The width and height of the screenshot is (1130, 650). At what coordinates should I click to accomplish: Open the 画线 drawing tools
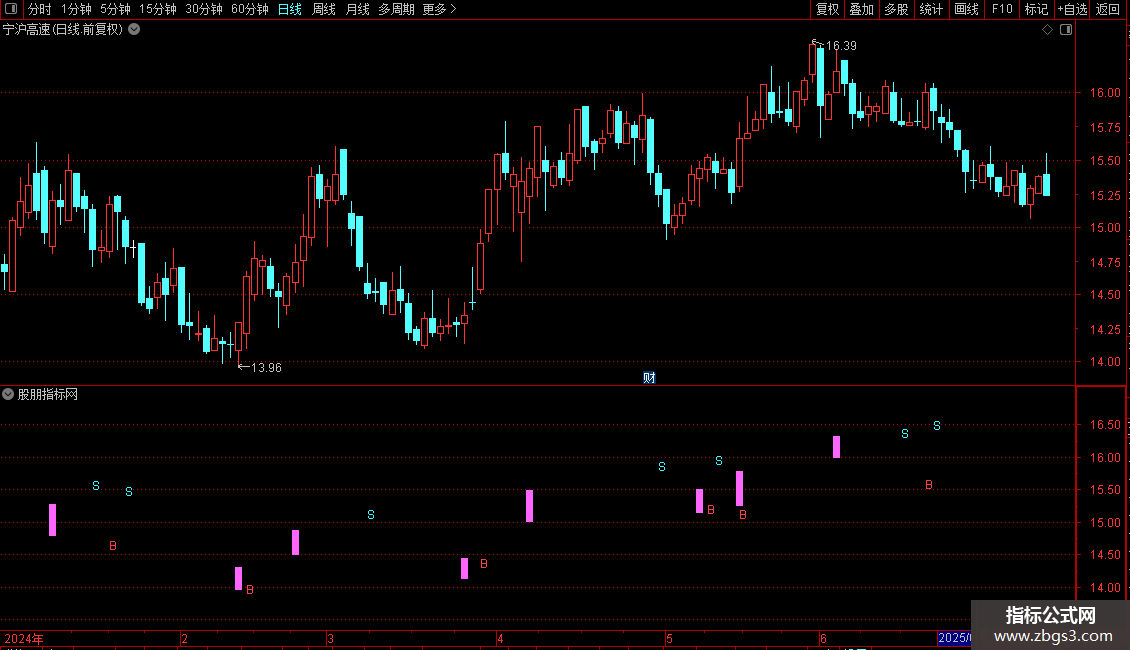[x=966, y=9]
